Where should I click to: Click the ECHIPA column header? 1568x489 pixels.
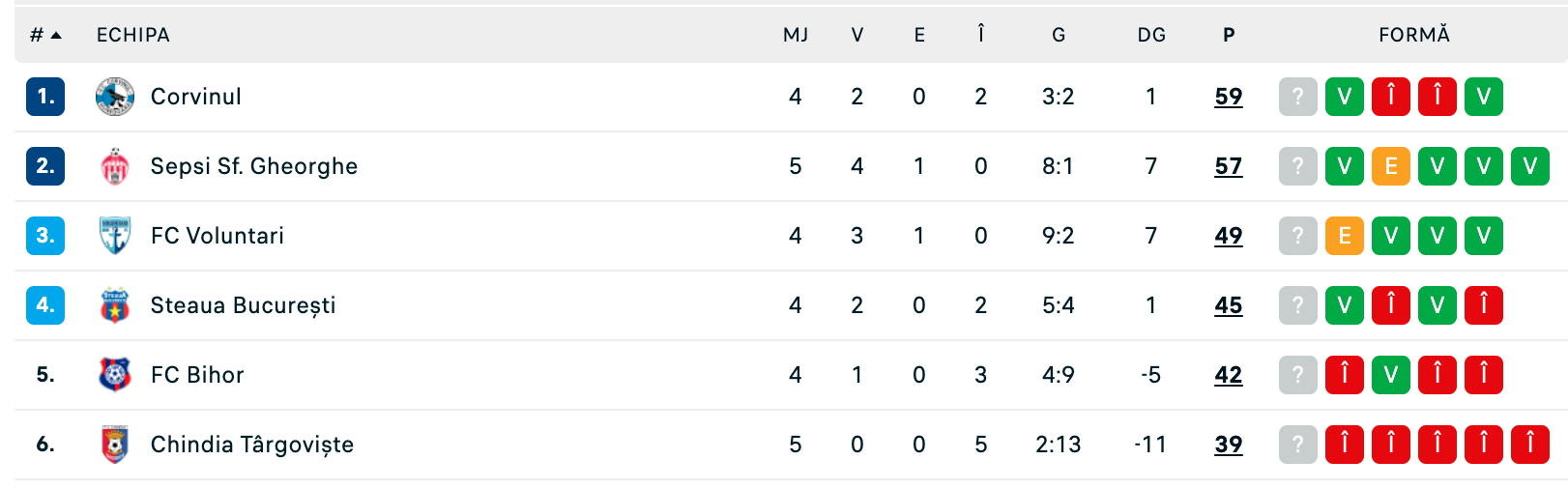(x=133, y=35)
